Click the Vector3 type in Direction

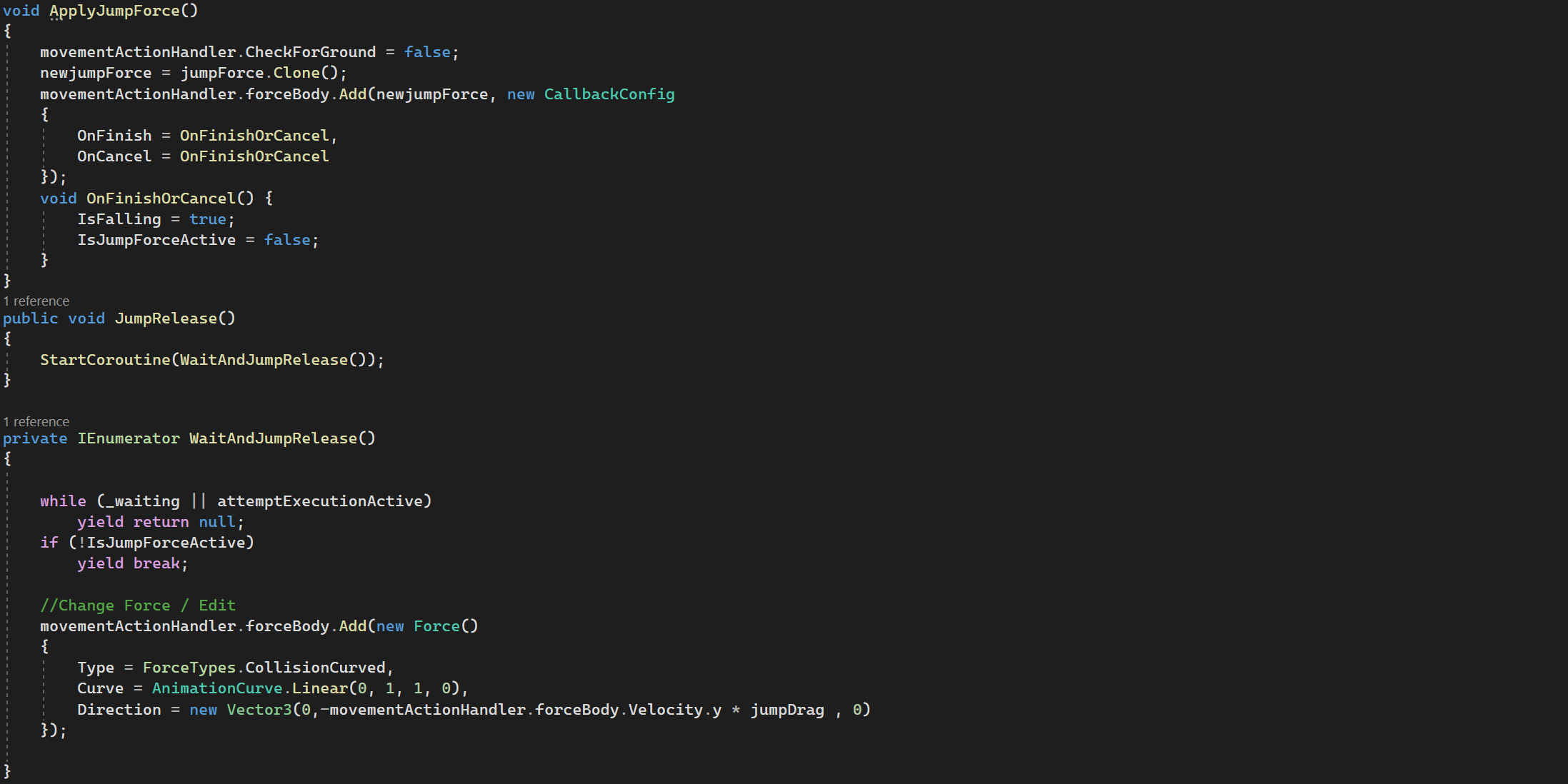pos(259,710)
